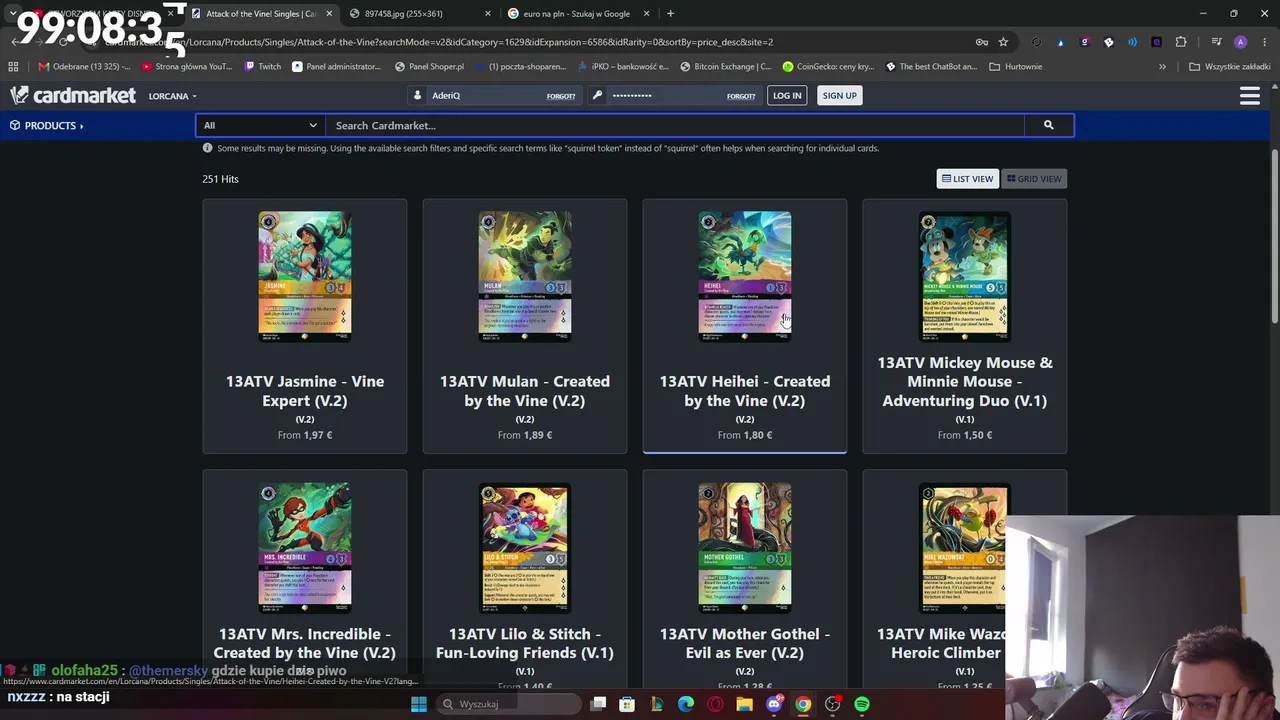The image size is (1280, 720).
Task: Open a new browser tab
Action: pos(670,13)
